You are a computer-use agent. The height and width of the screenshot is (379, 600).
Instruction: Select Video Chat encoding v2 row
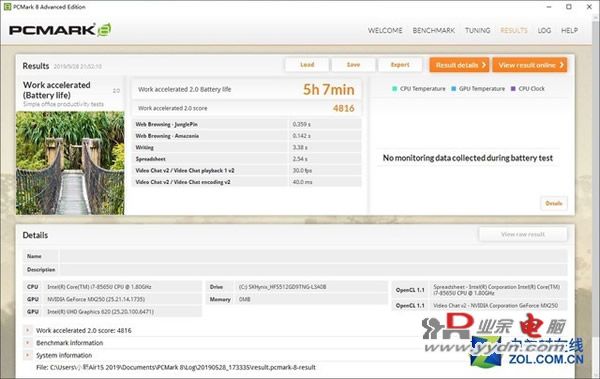point(247,182)
